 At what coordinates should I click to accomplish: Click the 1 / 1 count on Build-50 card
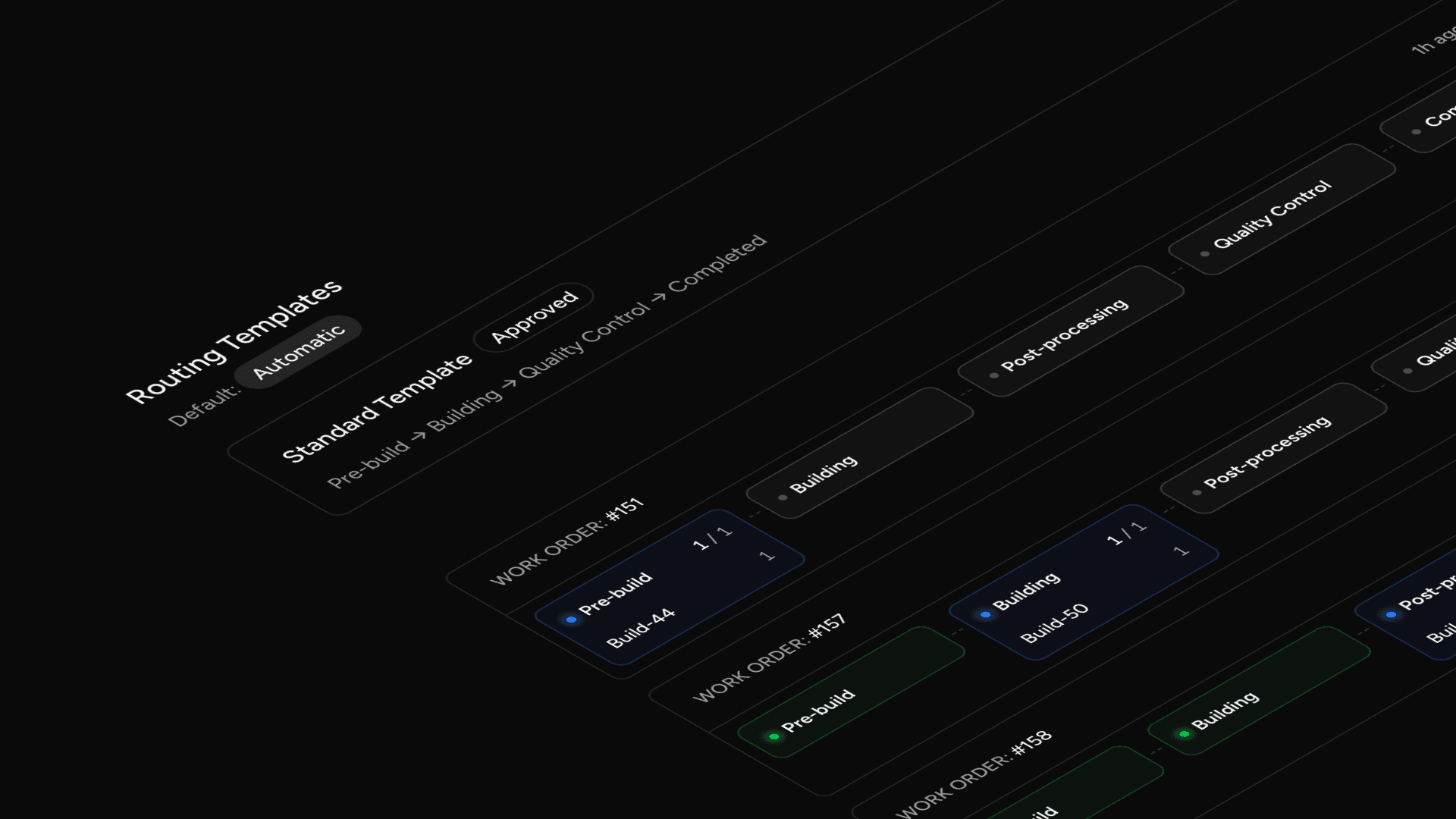click(1127, 533)
